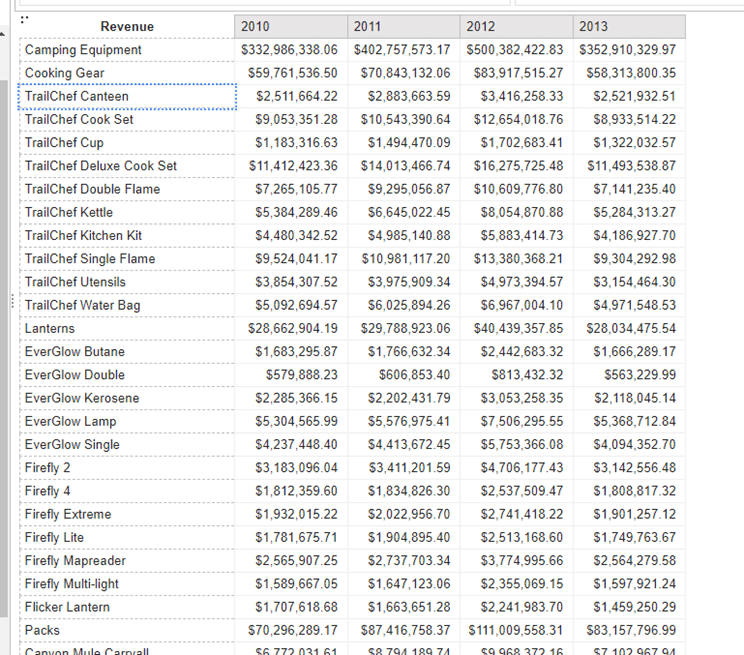
Task: Click Flicker Lantern 2010 value $1,707,618.68
Action: [x=297, y=608]
